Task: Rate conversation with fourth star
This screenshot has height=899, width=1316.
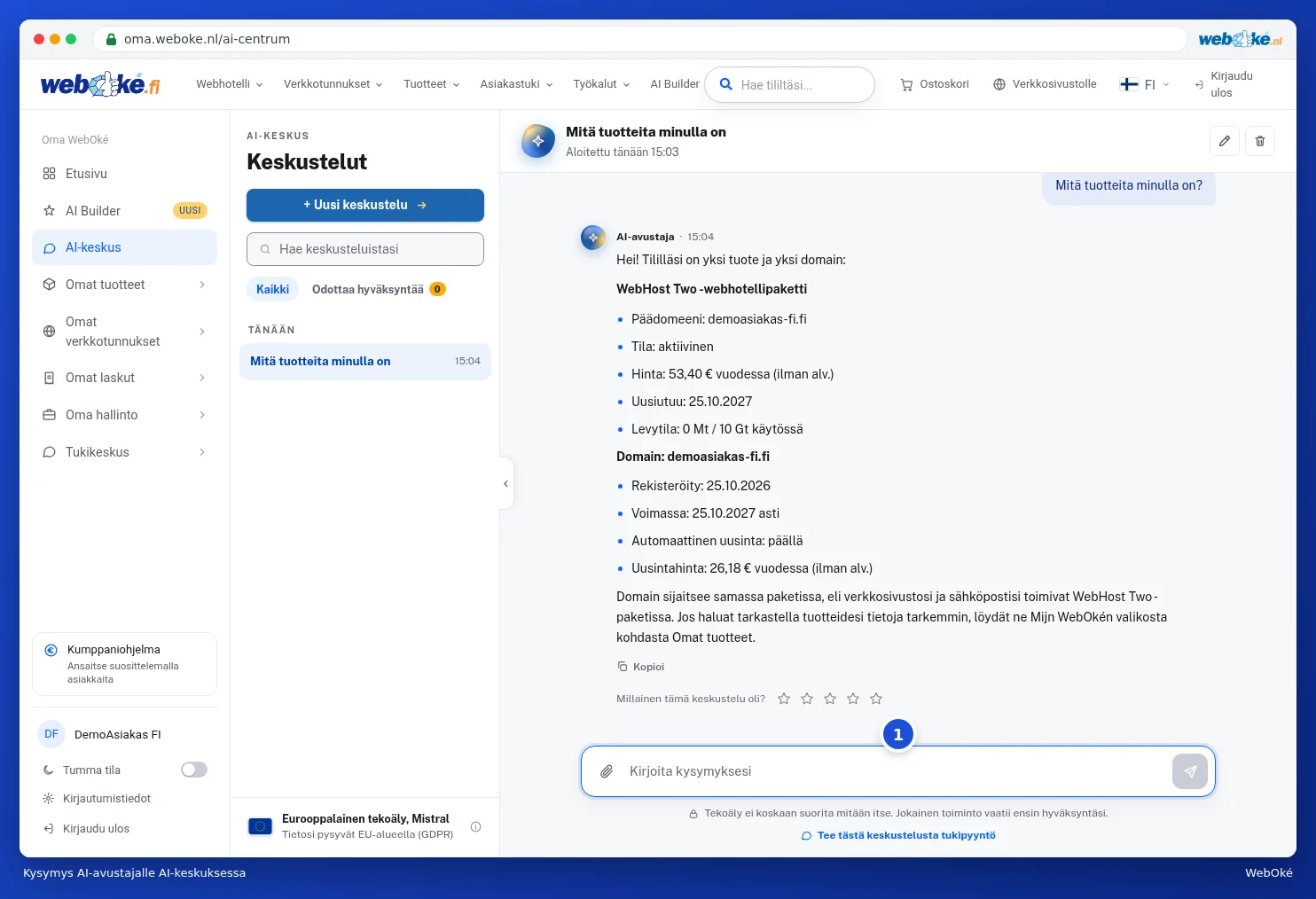Action: 853,699
